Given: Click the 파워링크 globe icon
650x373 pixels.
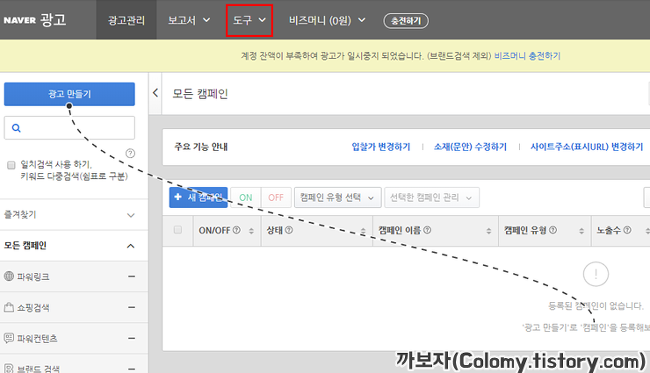Looking at the screenshot, I should (9, 276).
